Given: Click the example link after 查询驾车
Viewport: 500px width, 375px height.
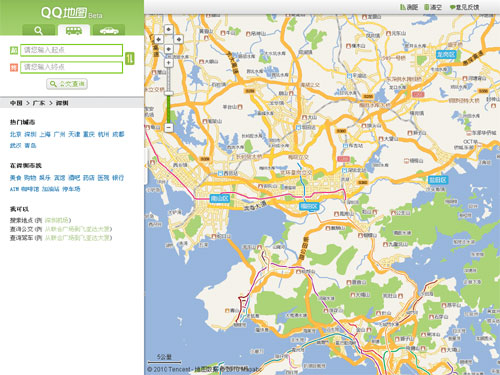Looking at the screenshot, I should tap(77, 238).
